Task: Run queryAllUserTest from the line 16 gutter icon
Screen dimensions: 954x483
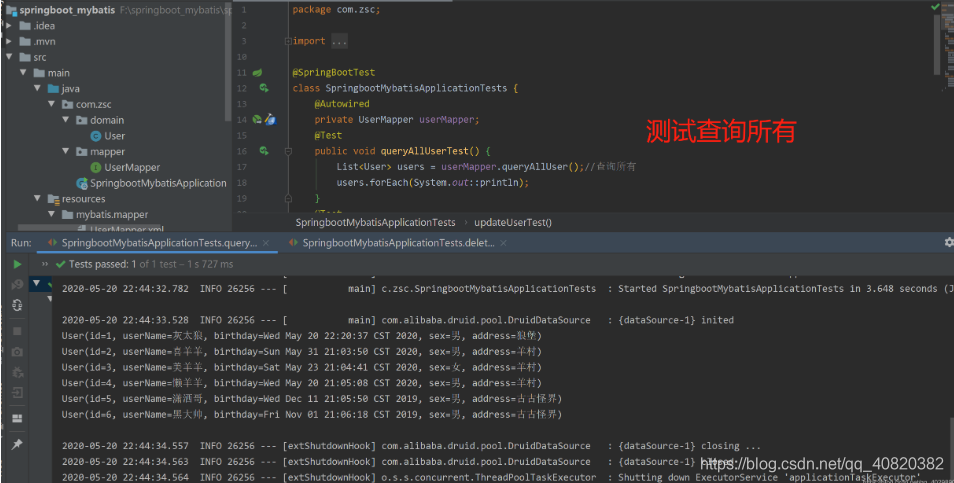Action: click(263, 151)
